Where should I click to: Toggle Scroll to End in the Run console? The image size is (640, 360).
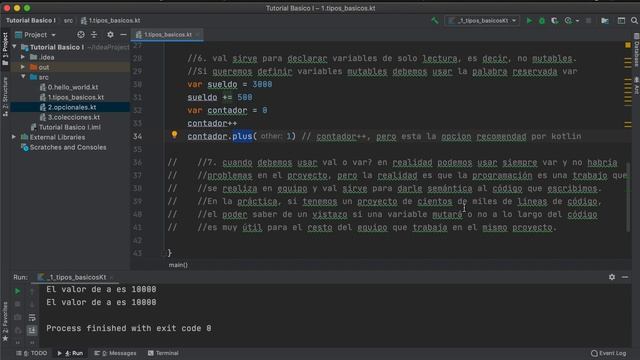tap(32, 330)
